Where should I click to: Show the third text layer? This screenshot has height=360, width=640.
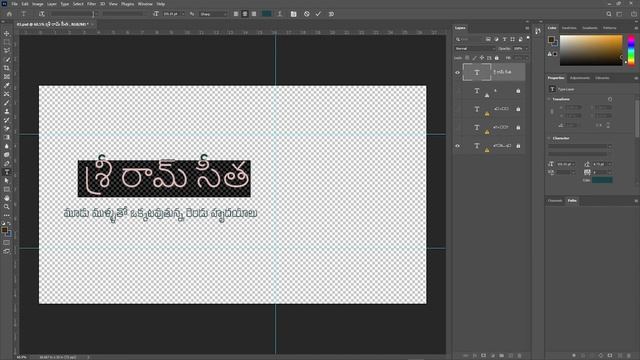458,109
